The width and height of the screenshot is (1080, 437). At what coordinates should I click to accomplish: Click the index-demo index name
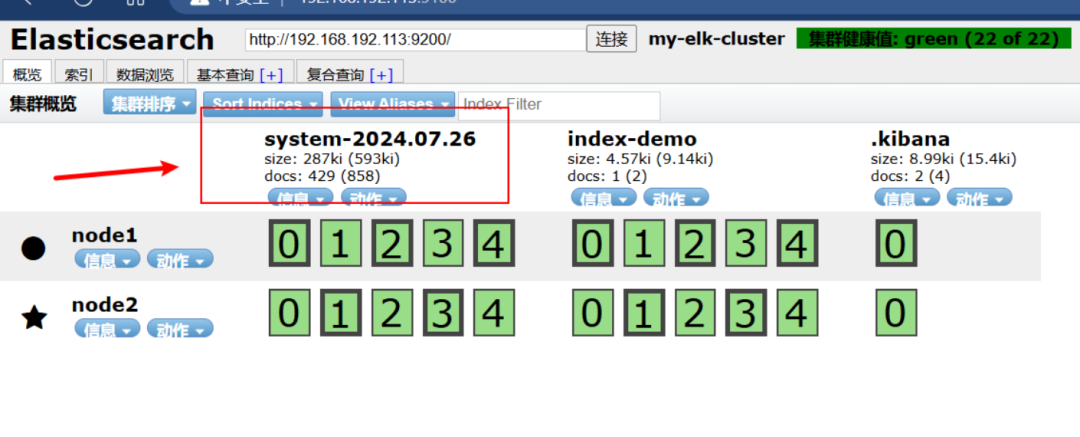click(632, 139)
